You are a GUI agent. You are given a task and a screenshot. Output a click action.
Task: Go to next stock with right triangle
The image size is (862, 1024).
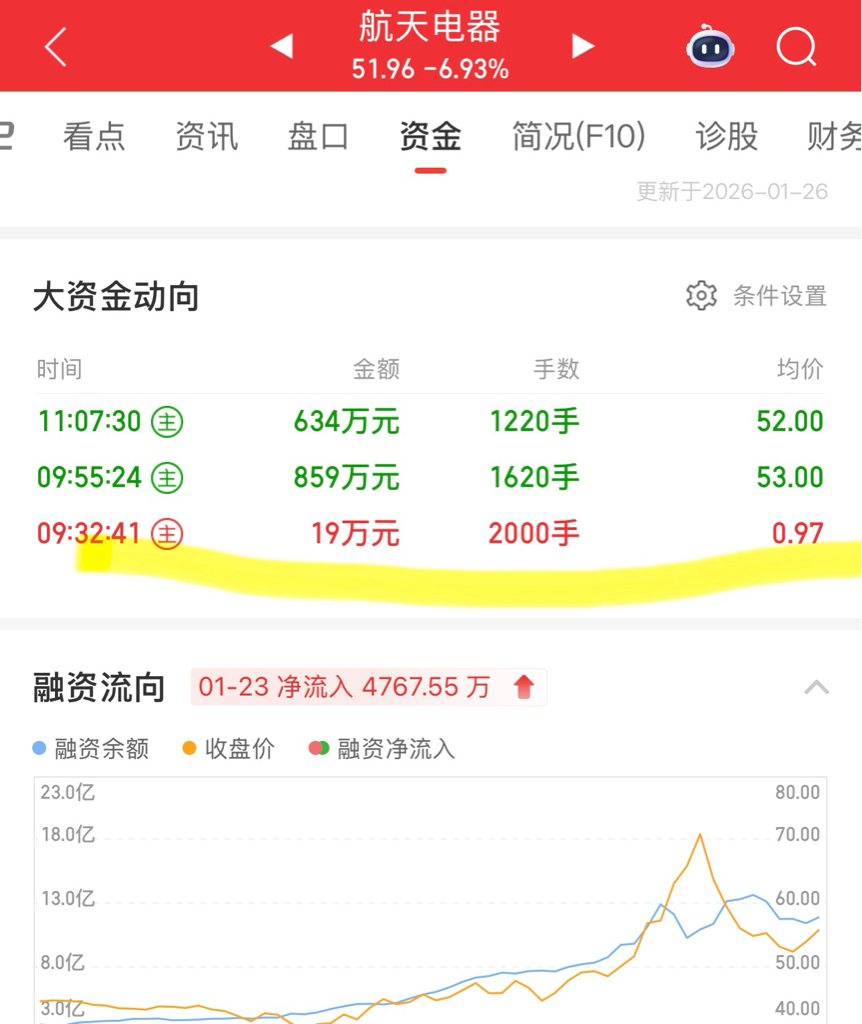point(583,46)
